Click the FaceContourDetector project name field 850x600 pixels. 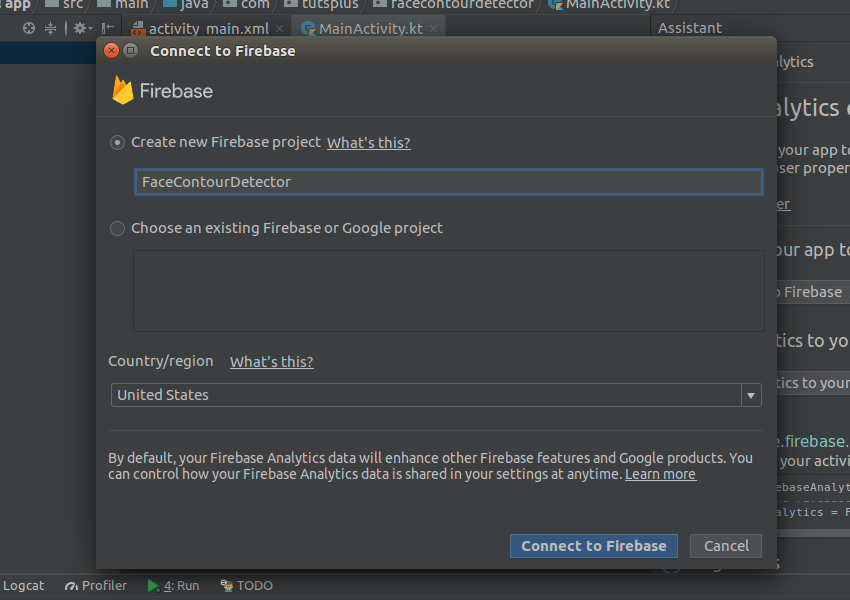tap(448, 182)
